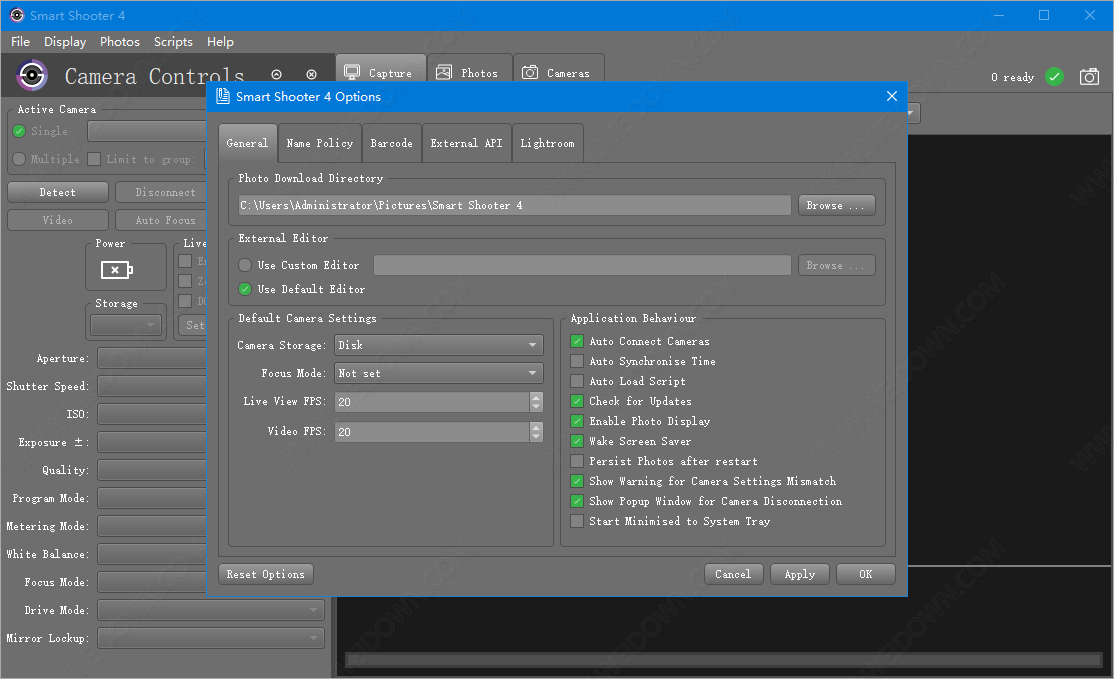This screenshot has height=679, width=1114.
Task: Click the camera shoot icon at top right
Action: click(x=1089, y=77)
